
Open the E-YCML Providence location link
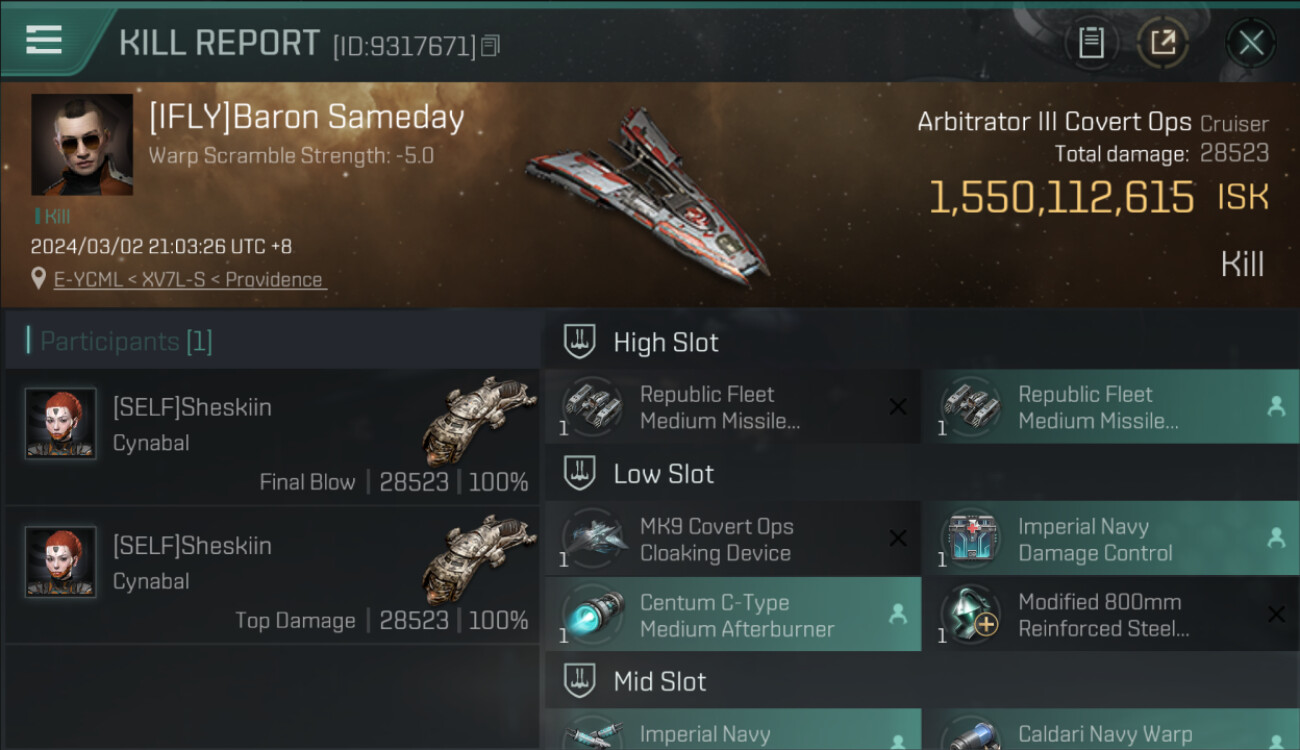(189, 280)
